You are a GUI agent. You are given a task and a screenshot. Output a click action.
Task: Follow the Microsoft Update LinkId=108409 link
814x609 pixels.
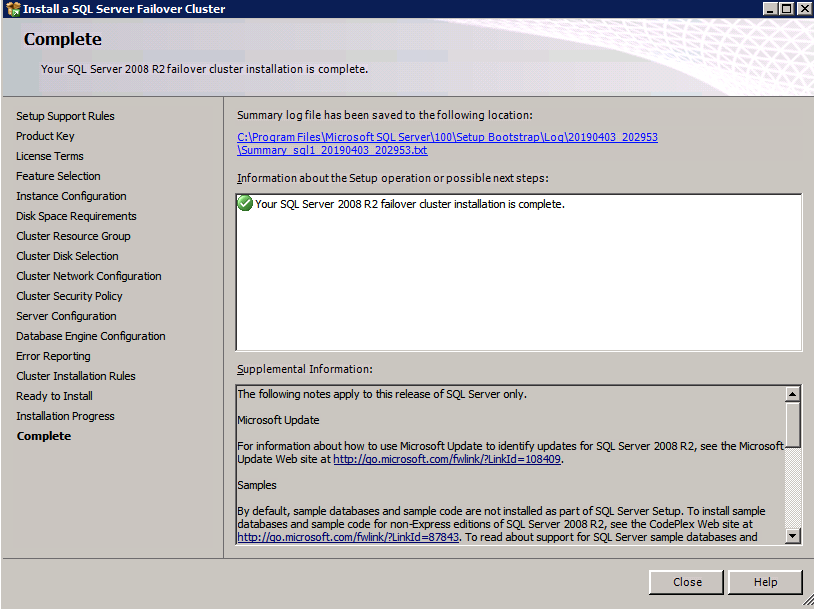click(x=446, y=459)
